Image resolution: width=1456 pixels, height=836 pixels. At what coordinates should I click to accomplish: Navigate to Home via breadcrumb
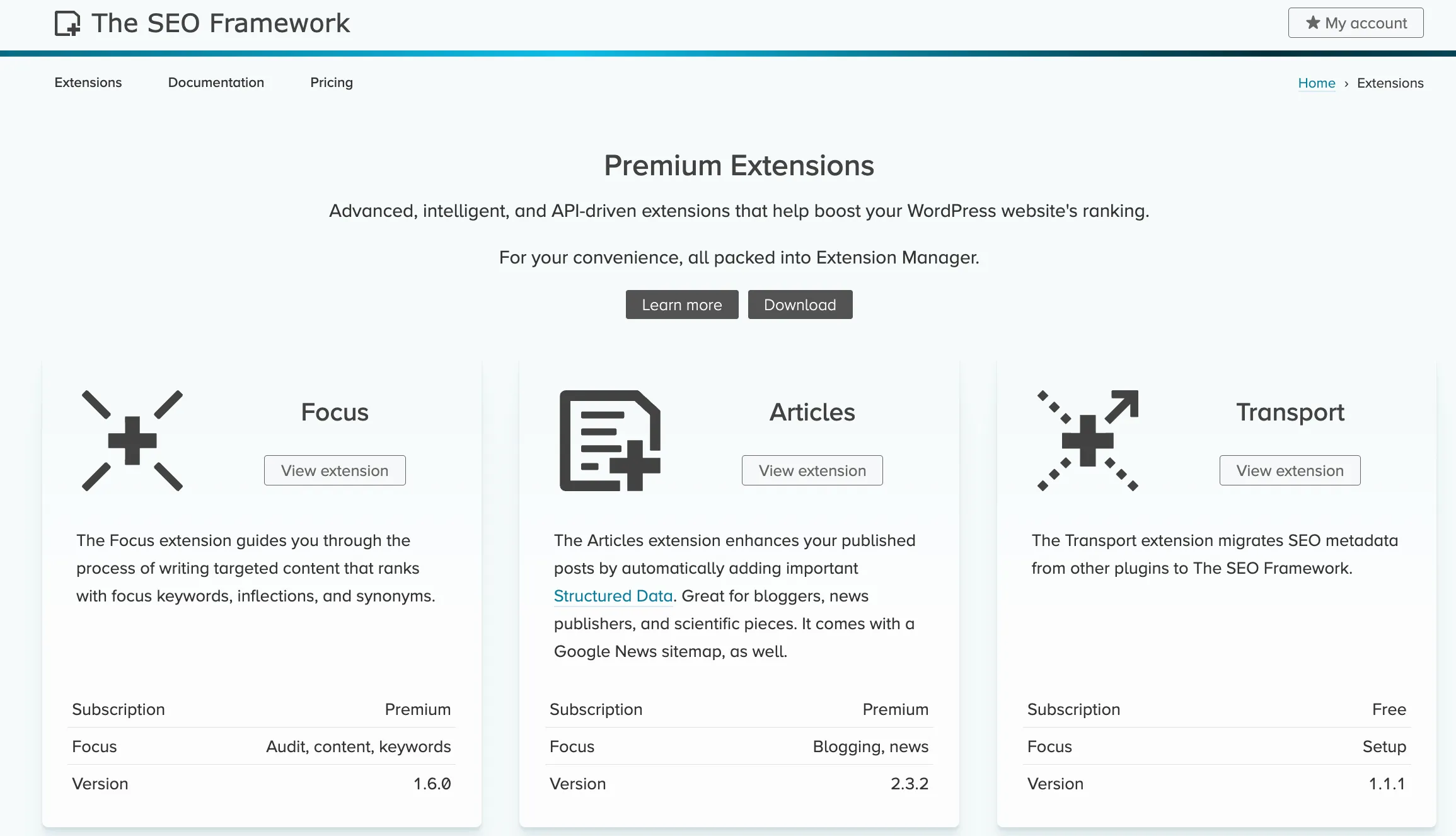tap(1317, 83)
